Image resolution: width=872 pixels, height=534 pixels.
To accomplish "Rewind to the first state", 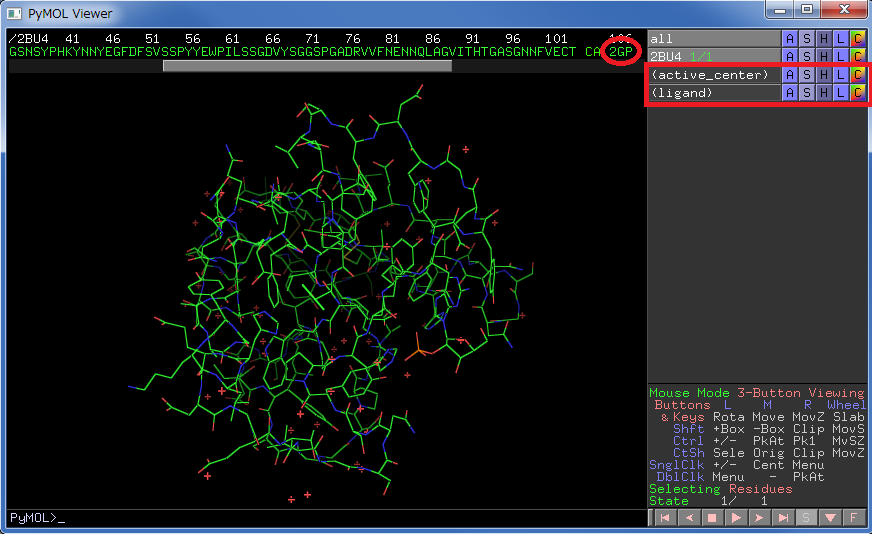I will tap(664, 518).
